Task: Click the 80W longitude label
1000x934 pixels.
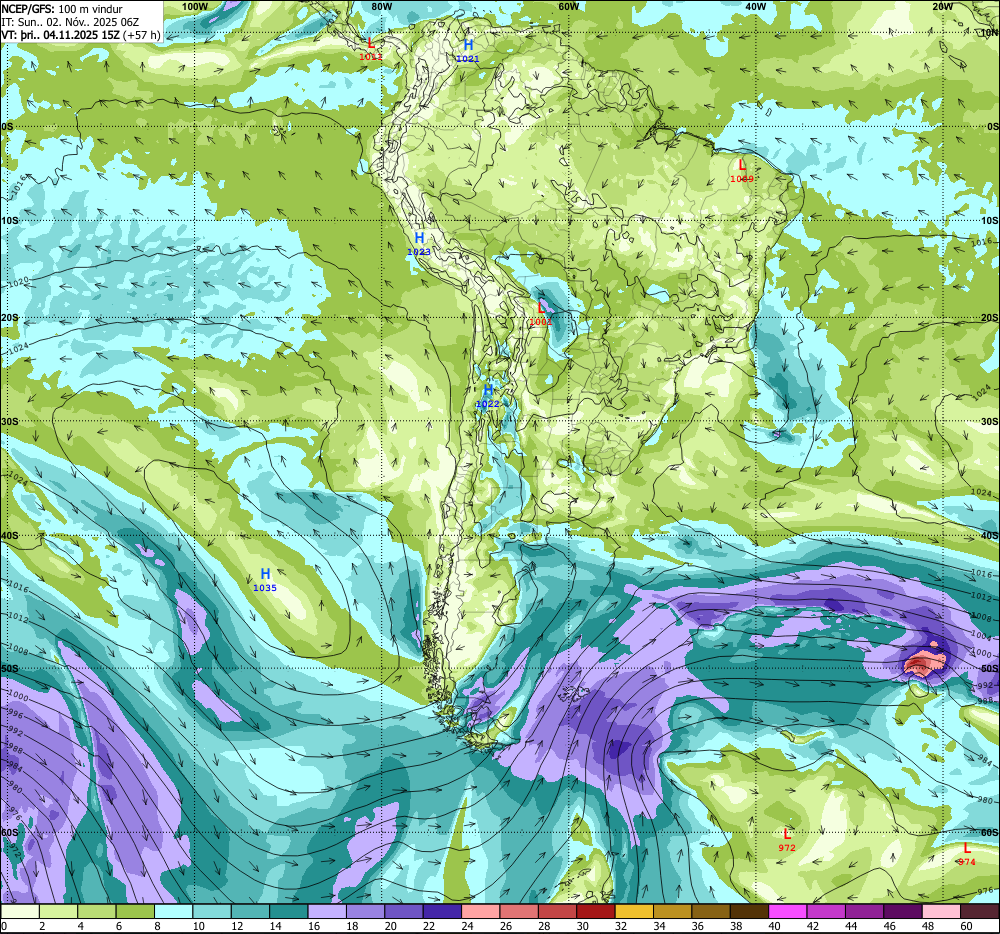Action: pyautogui.click(x=381, y=6)
